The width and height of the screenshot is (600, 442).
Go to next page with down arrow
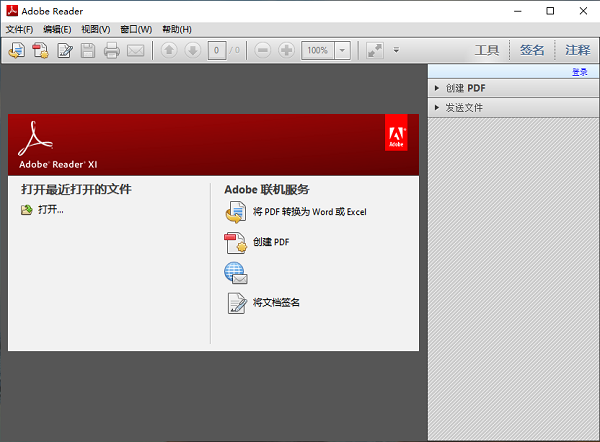point(193,50)
